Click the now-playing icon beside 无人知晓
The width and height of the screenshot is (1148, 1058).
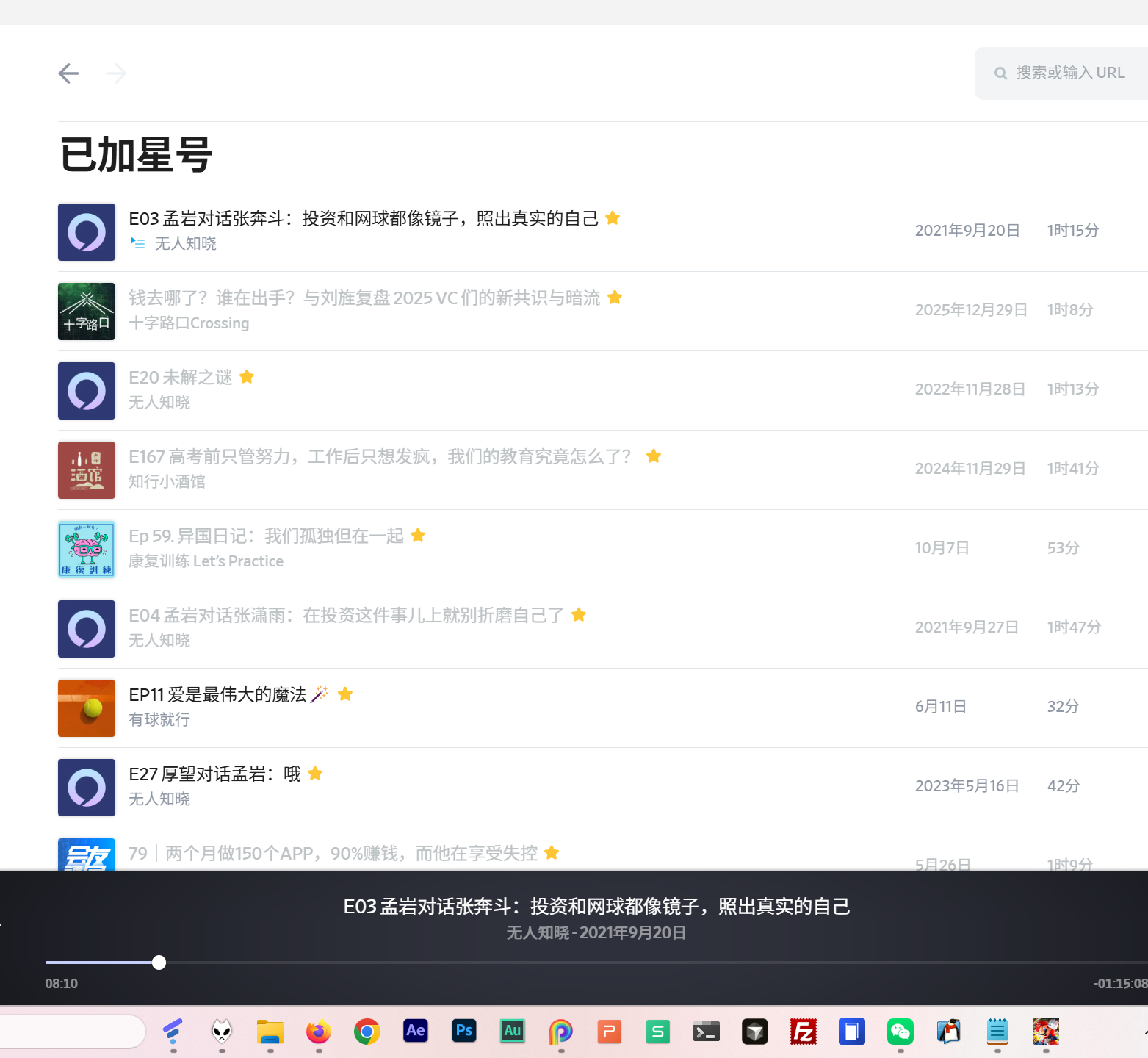click(137, 242)
